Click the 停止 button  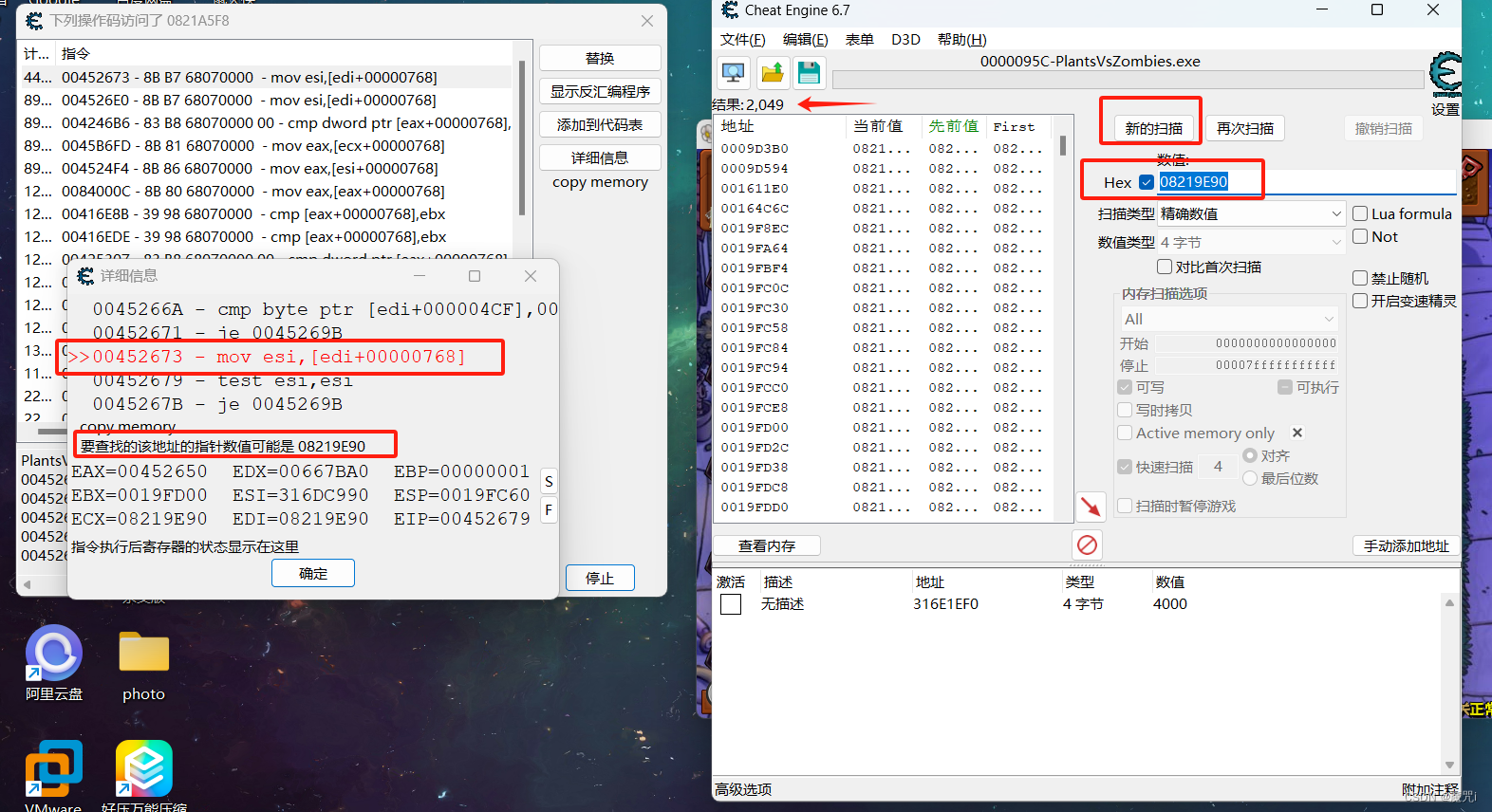pos(600,578)
